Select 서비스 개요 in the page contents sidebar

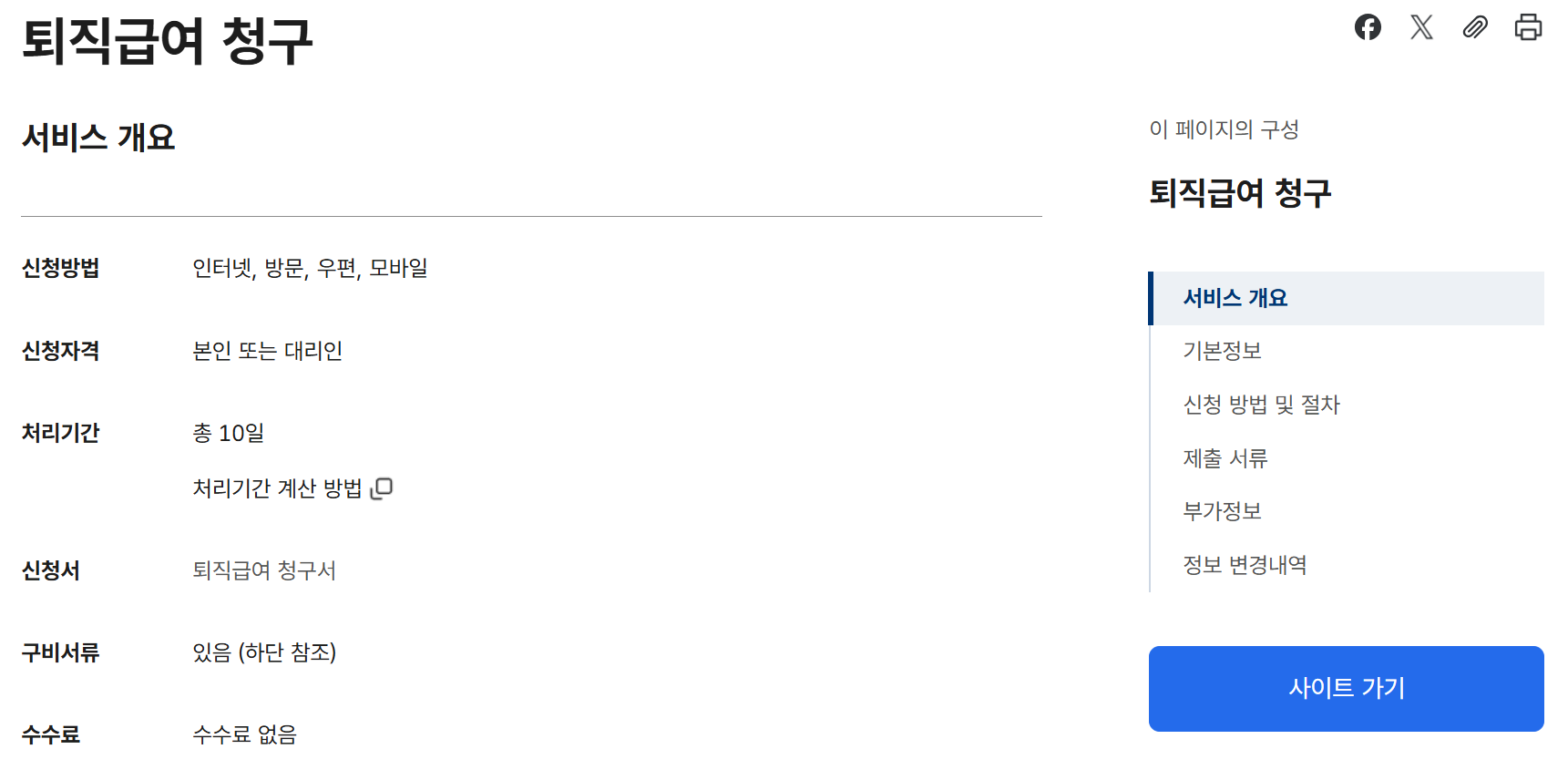point(1235,298)
